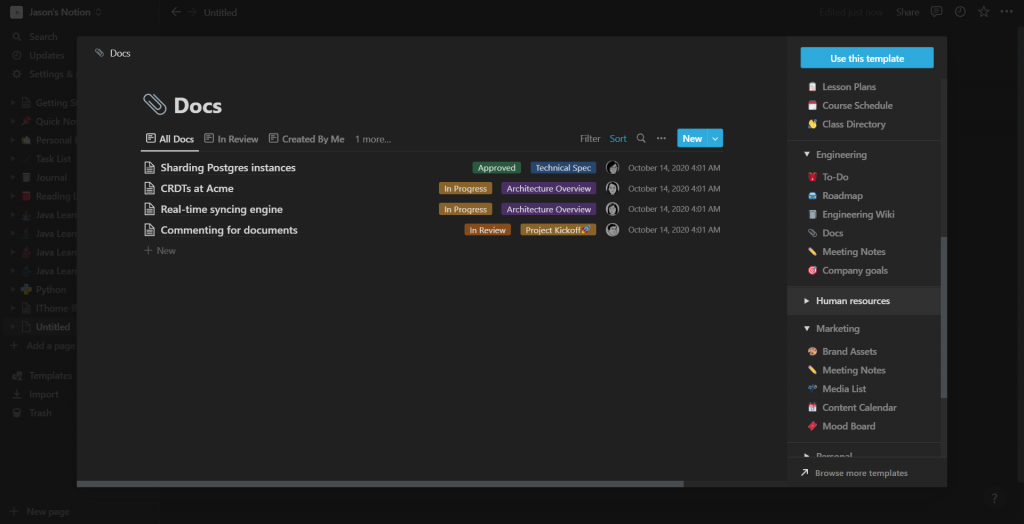Click the In Review status tag on Commenting row
Screen dimensions: 1024x524
487,230
